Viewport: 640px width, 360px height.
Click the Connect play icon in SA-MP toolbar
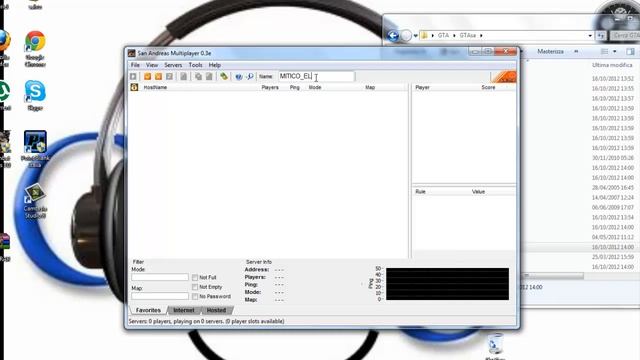(x=133, y=76)
